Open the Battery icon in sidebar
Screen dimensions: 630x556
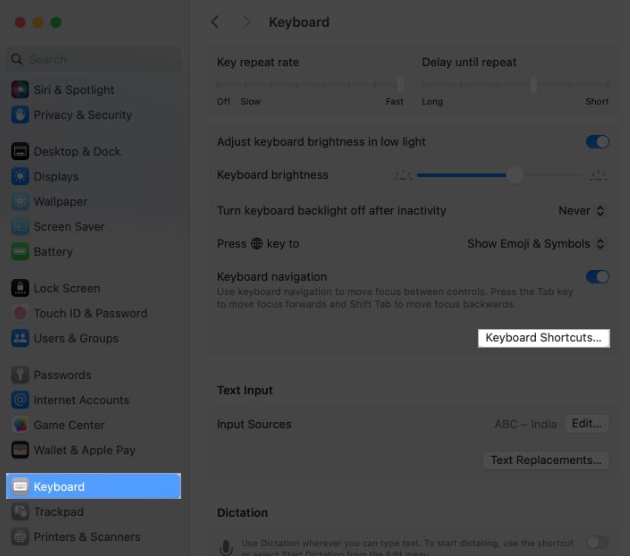click(x=19, y=252)
